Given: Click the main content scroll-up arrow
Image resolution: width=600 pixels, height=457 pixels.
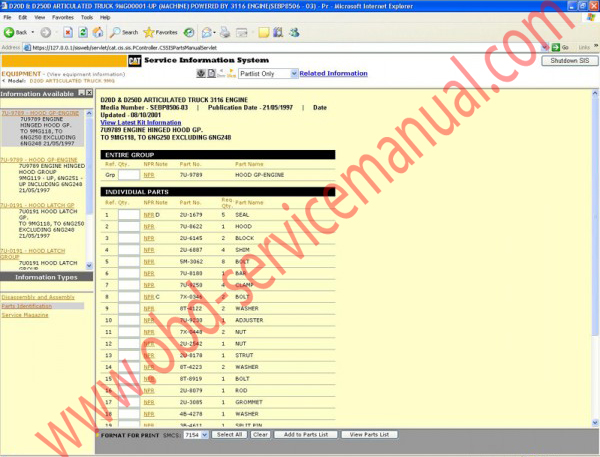Looking at the screenshot, I should coord(595,93).
